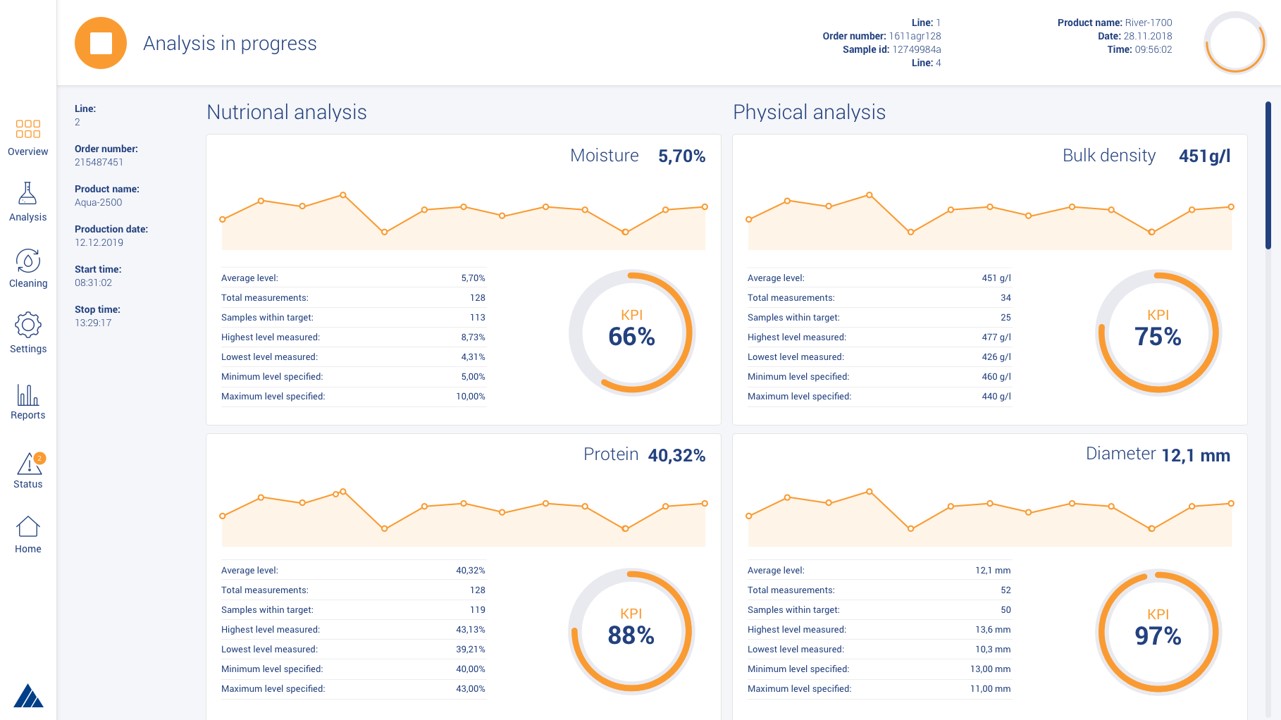Open the Analysis flask icon

pos(28,195)
